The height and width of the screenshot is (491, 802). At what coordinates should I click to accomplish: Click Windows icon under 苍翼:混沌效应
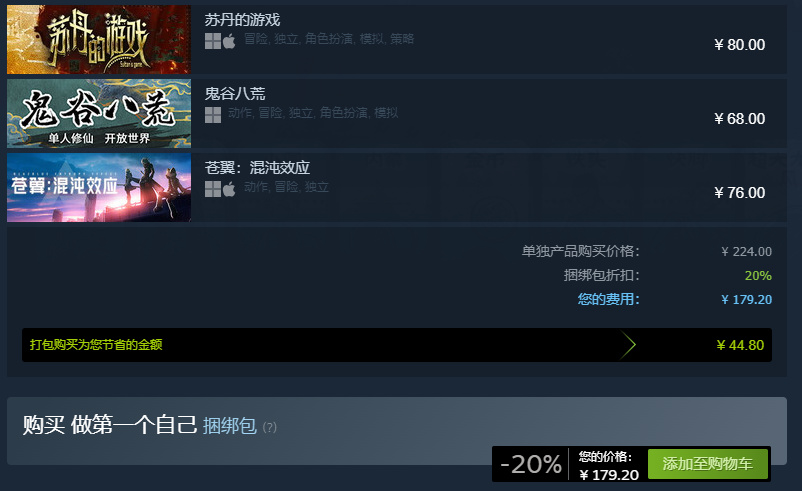coord(213,189)
